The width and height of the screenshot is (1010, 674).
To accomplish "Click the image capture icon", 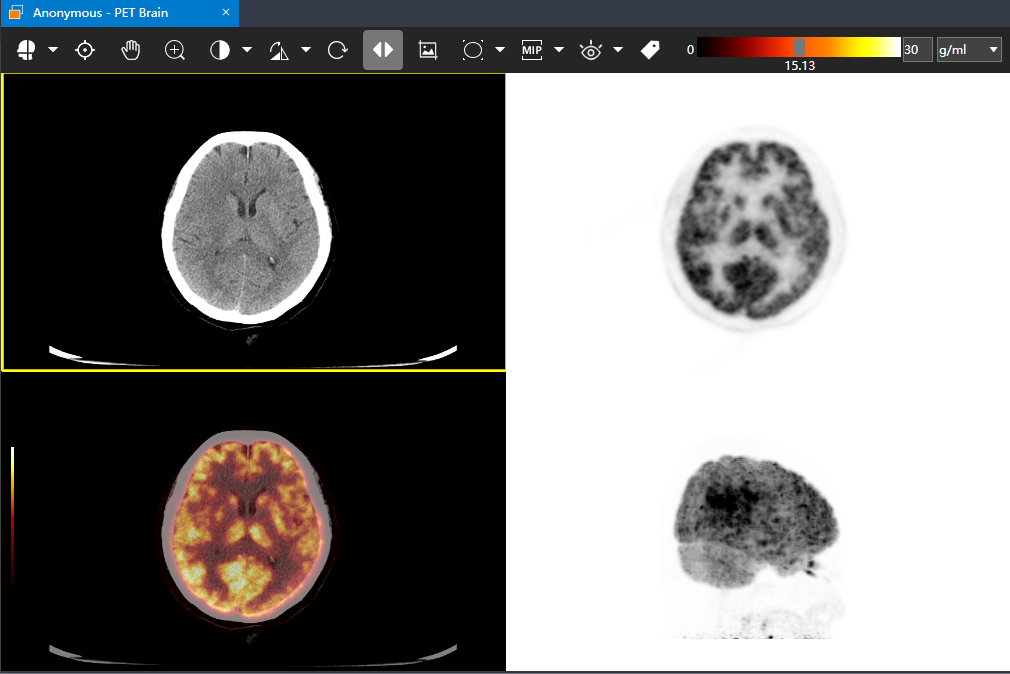I will pyautogui.click(x=428, y=50).
